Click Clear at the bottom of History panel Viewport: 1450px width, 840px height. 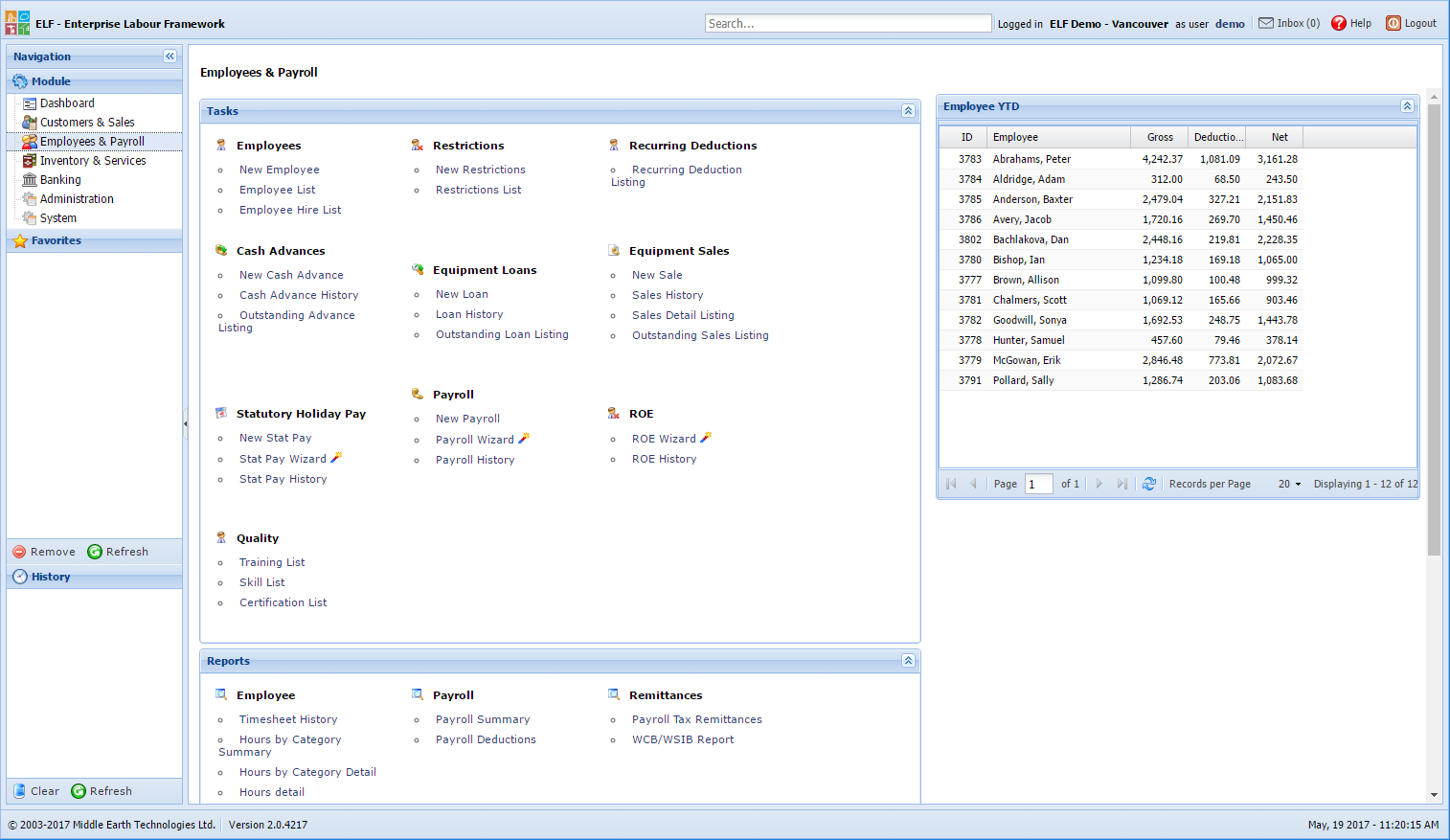35,790
